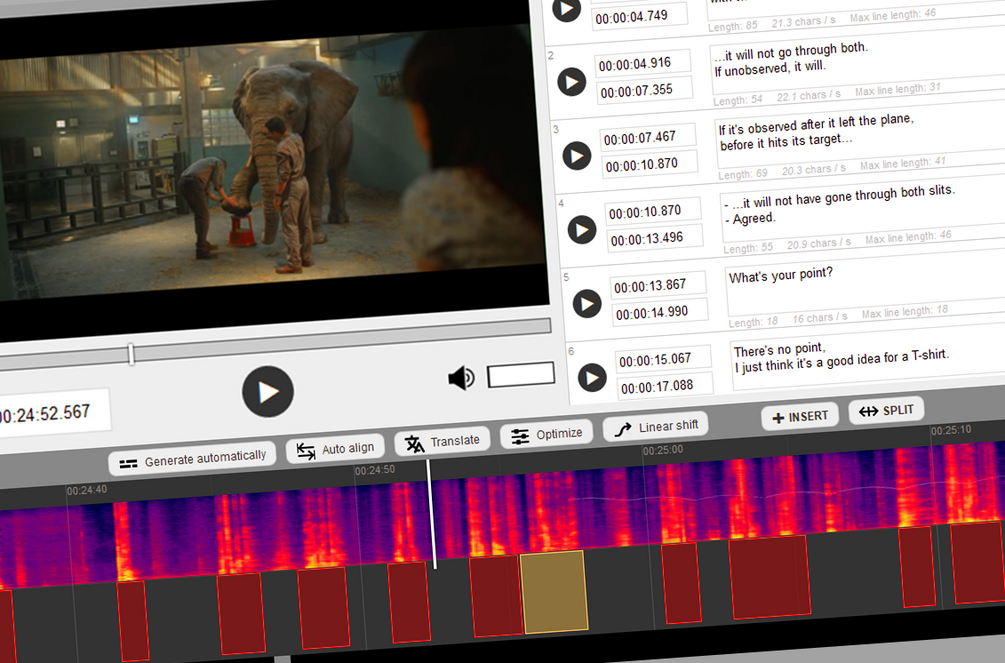
Task: Move the video seek bar handle
Action: (131, 354)
